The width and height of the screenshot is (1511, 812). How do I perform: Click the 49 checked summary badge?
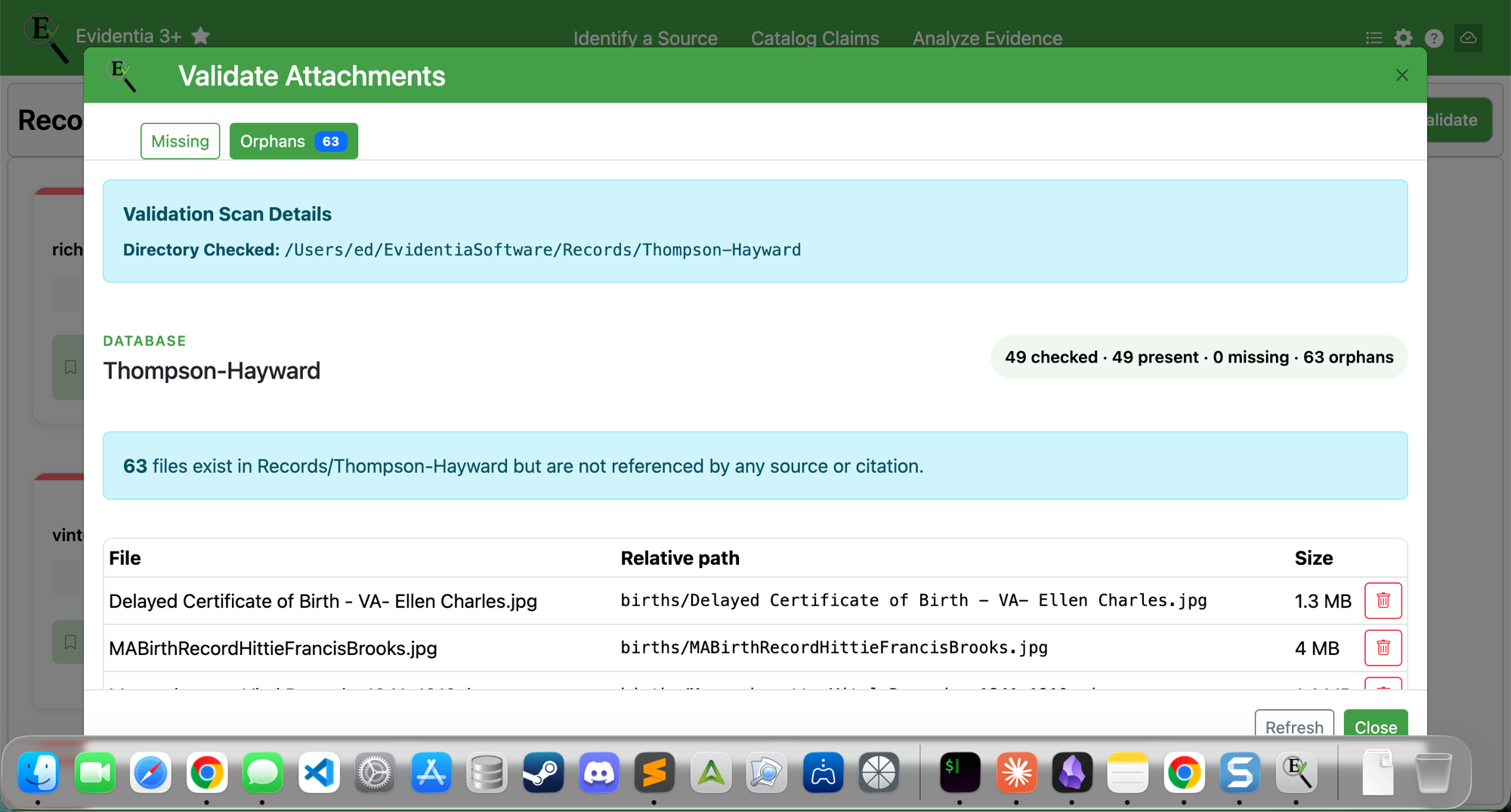point(1199,357)
